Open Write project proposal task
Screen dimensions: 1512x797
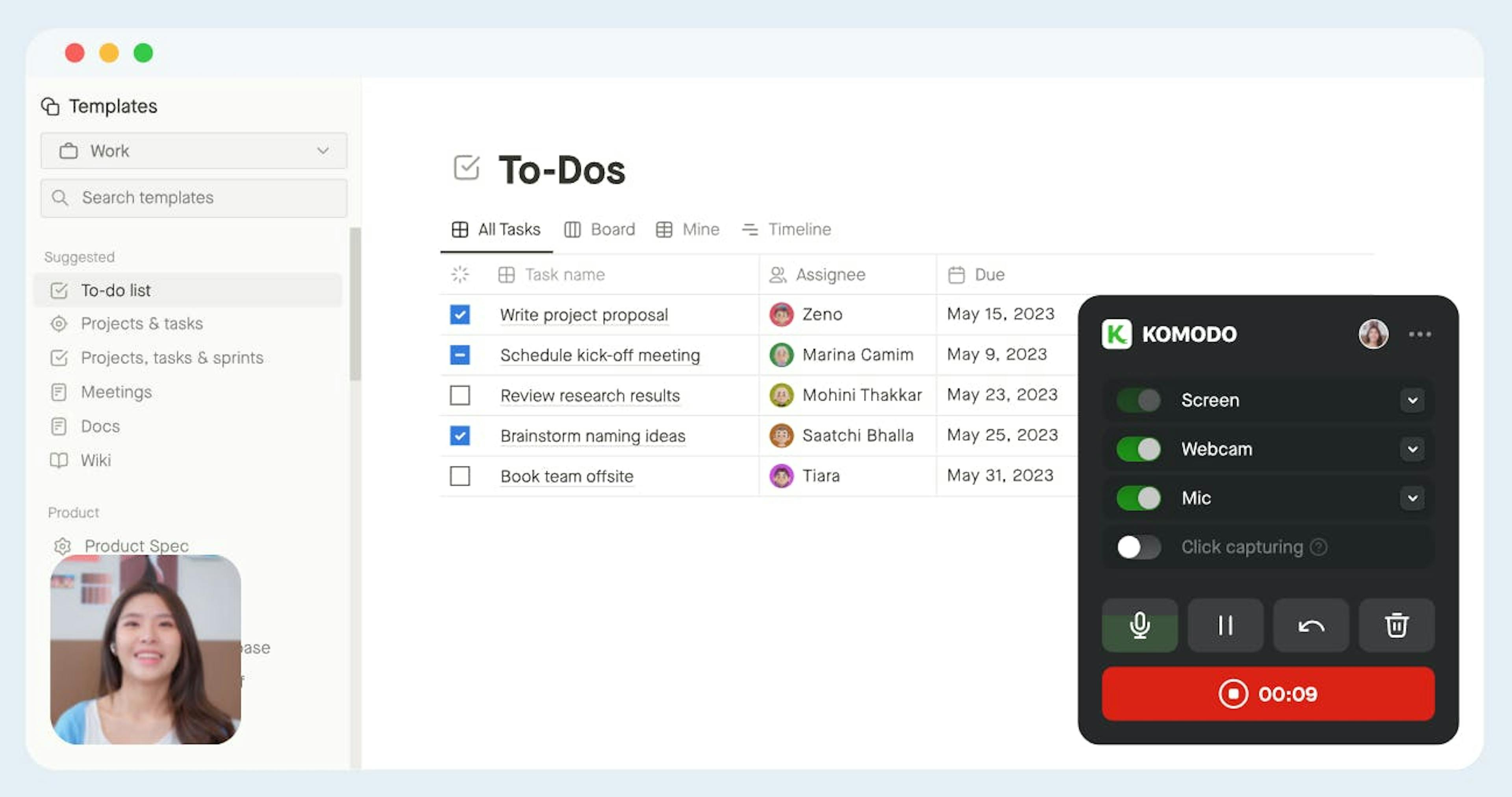click(584, 315)
